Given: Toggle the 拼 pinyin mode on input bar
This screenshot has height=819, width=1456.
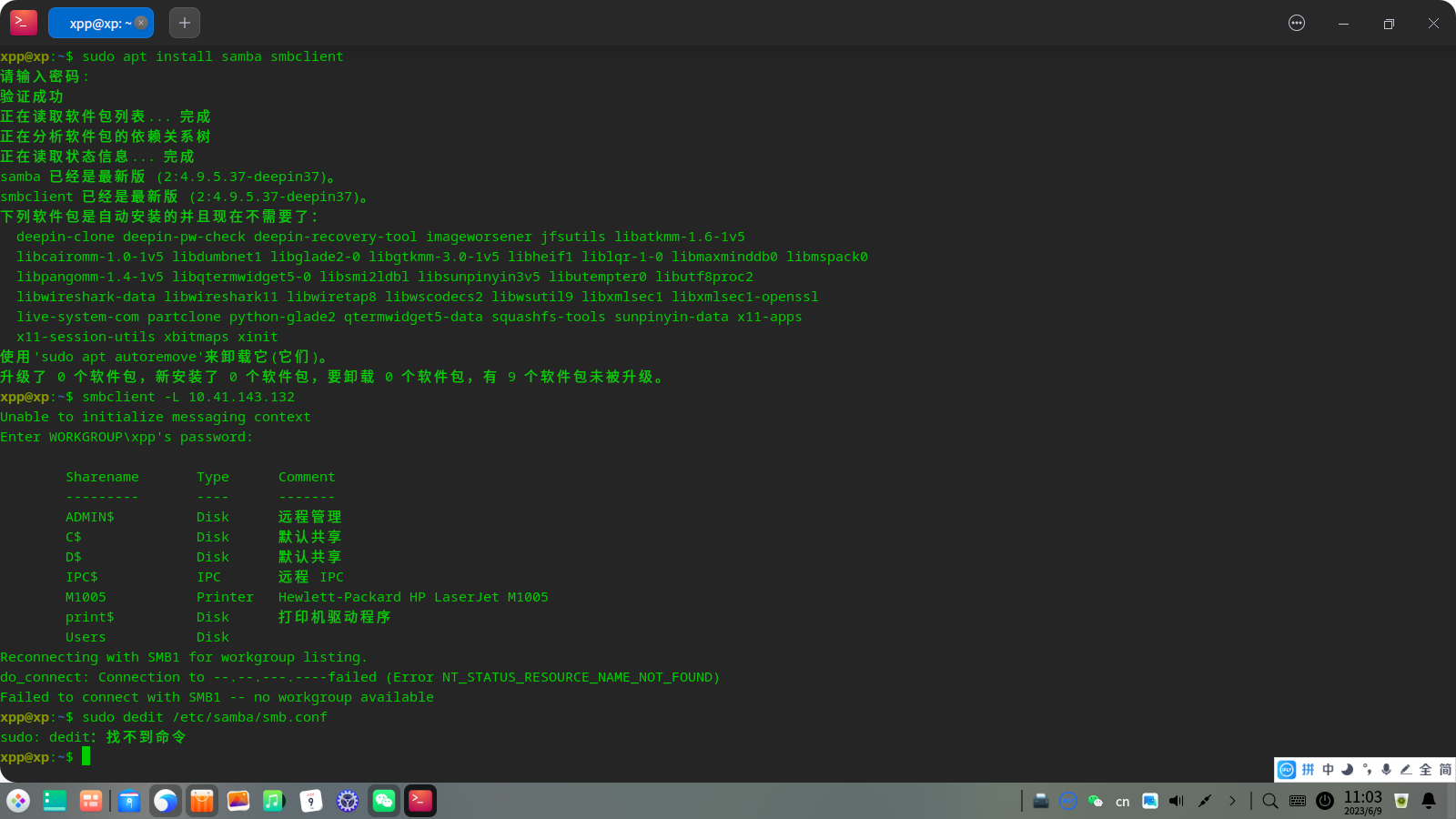Looking at the screenshot, I should 1308,770.
